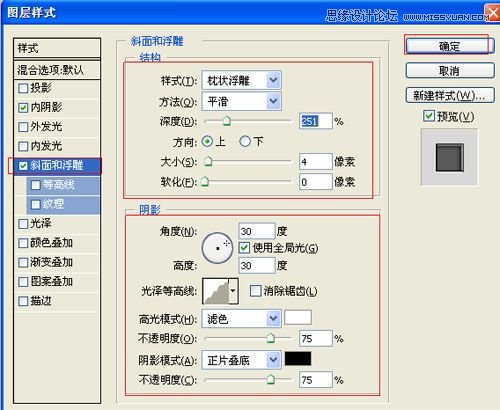This screenshot has height=410, width=500.
Task: Click the 深度 depth slider handle
Action: click(x=227, y=121)
